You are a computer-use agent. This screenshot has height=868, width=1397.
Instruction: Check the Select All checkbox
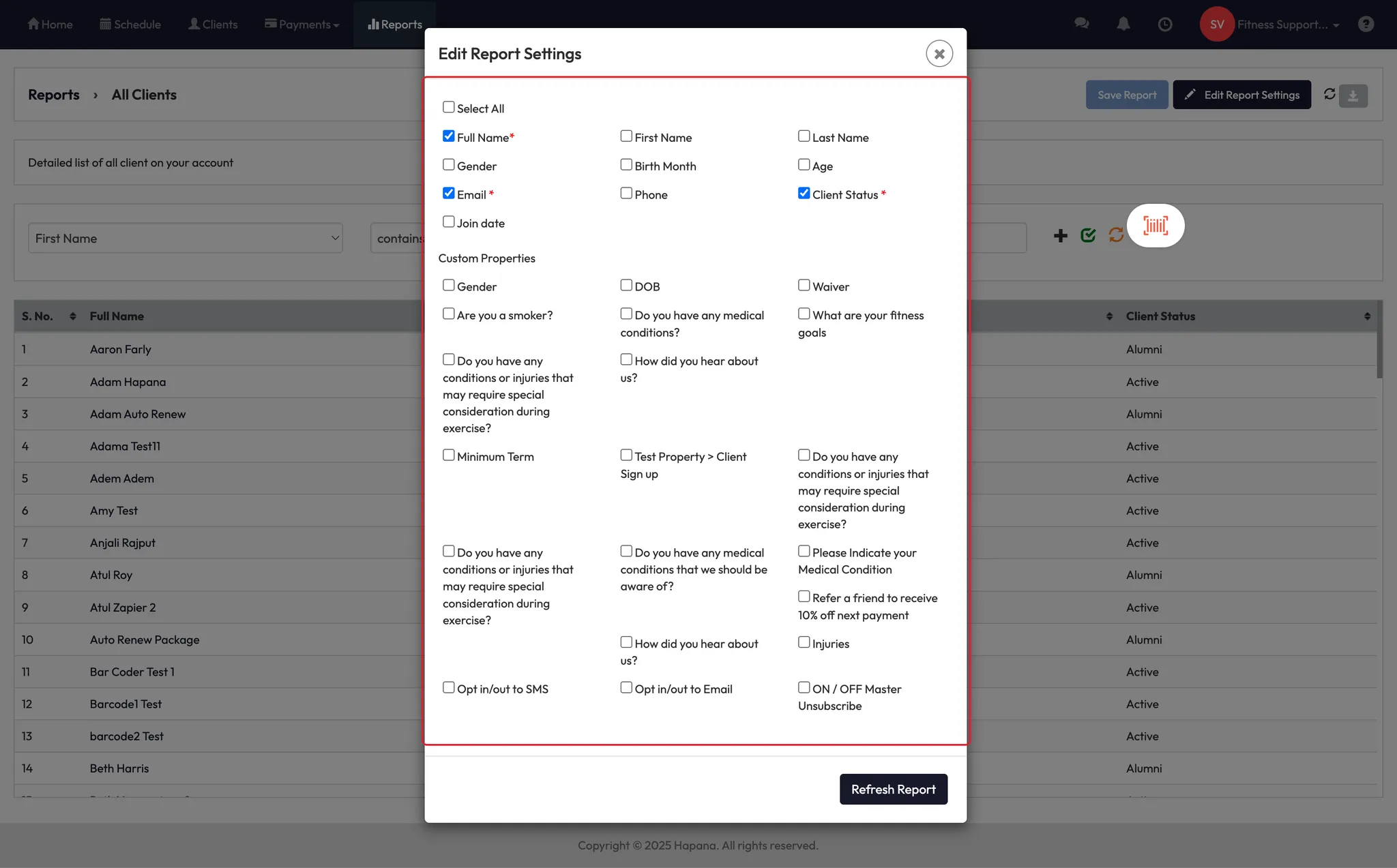click(448, 107)
